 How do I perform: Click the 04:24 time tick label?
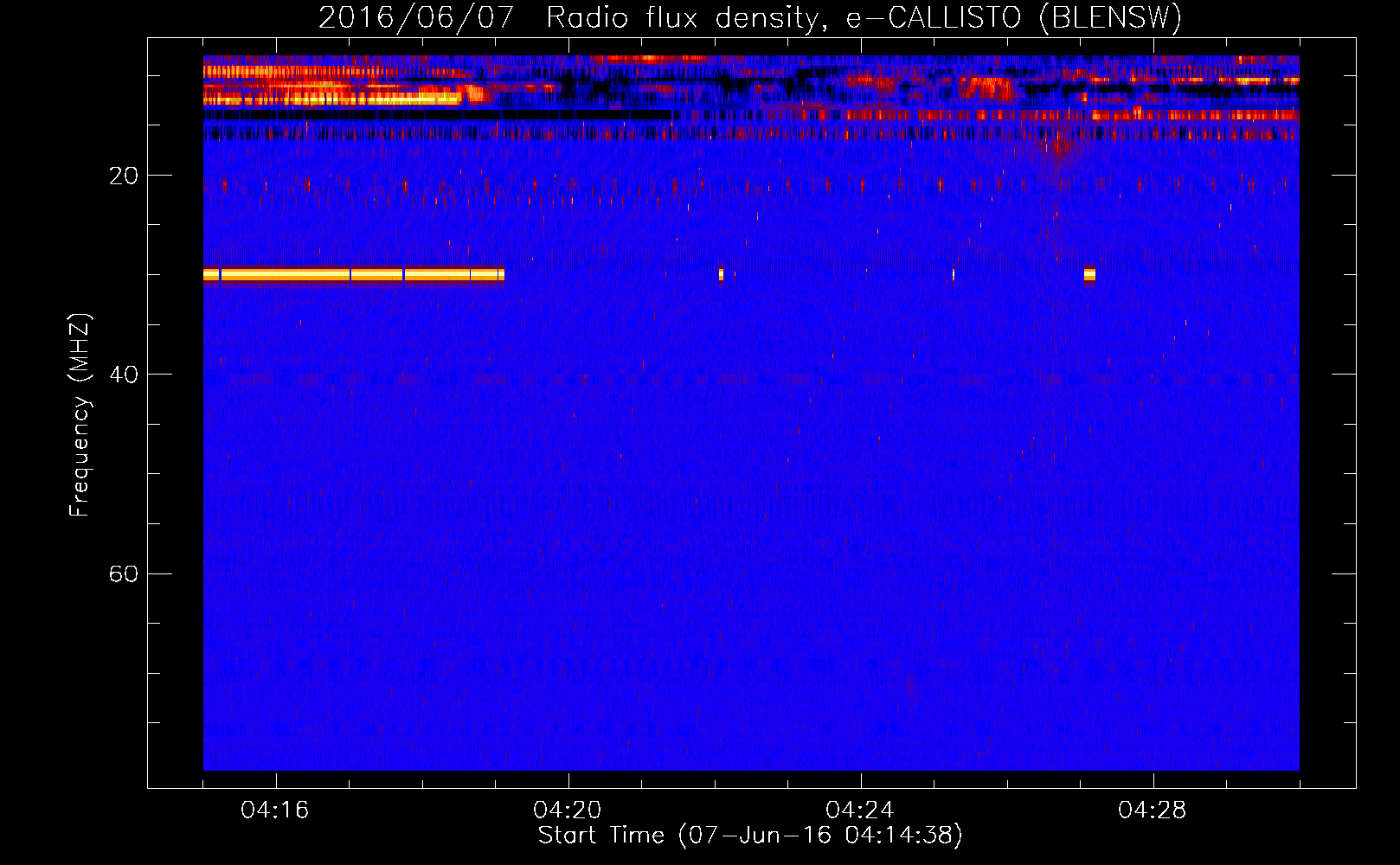859,811
